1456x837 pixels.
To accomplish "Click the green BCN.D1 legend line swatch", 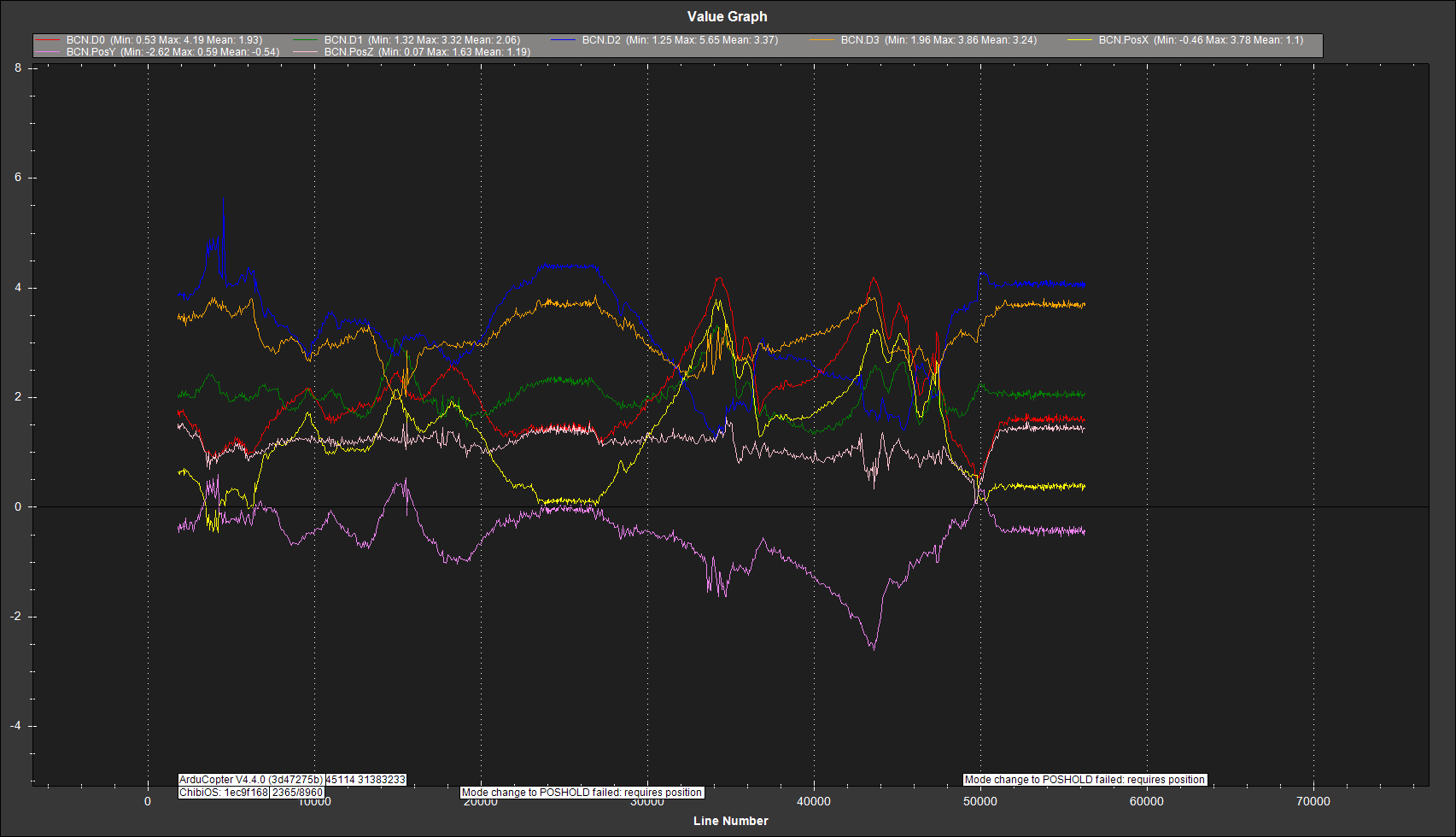I will click(307, 40).
